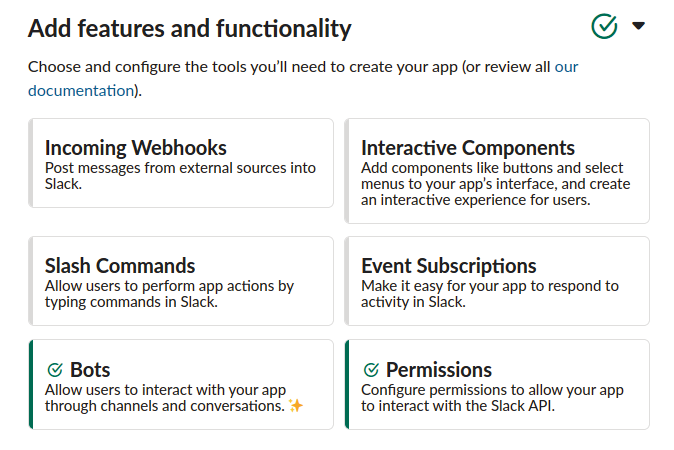Click the sparkle emoji in Bots card
Image resolution: width=674 pixels, height=450 pixels.
tap(295, 405)
